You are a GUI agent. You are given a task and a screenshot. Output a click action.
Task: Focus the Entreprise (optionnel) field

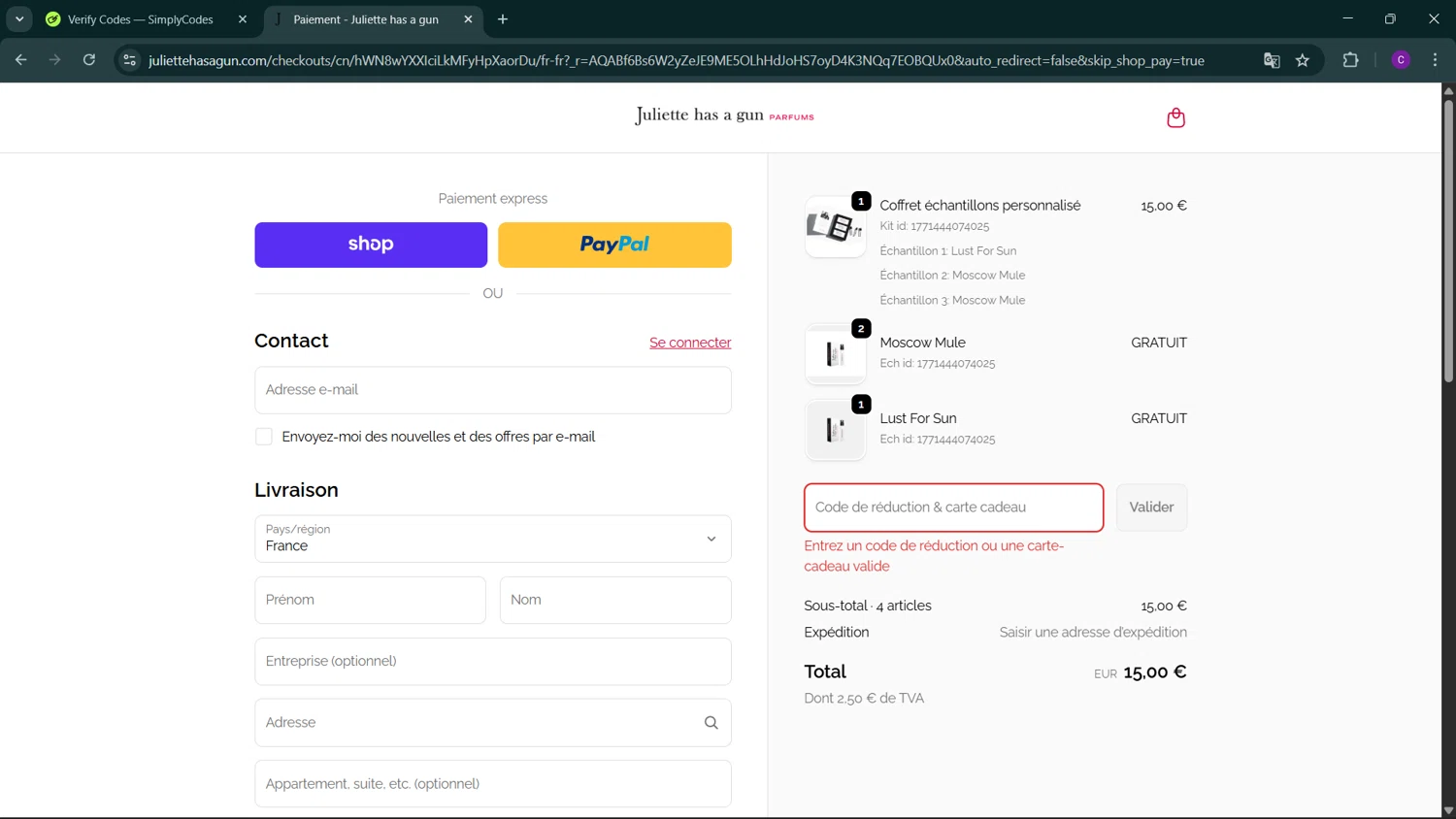coord(493,661)
